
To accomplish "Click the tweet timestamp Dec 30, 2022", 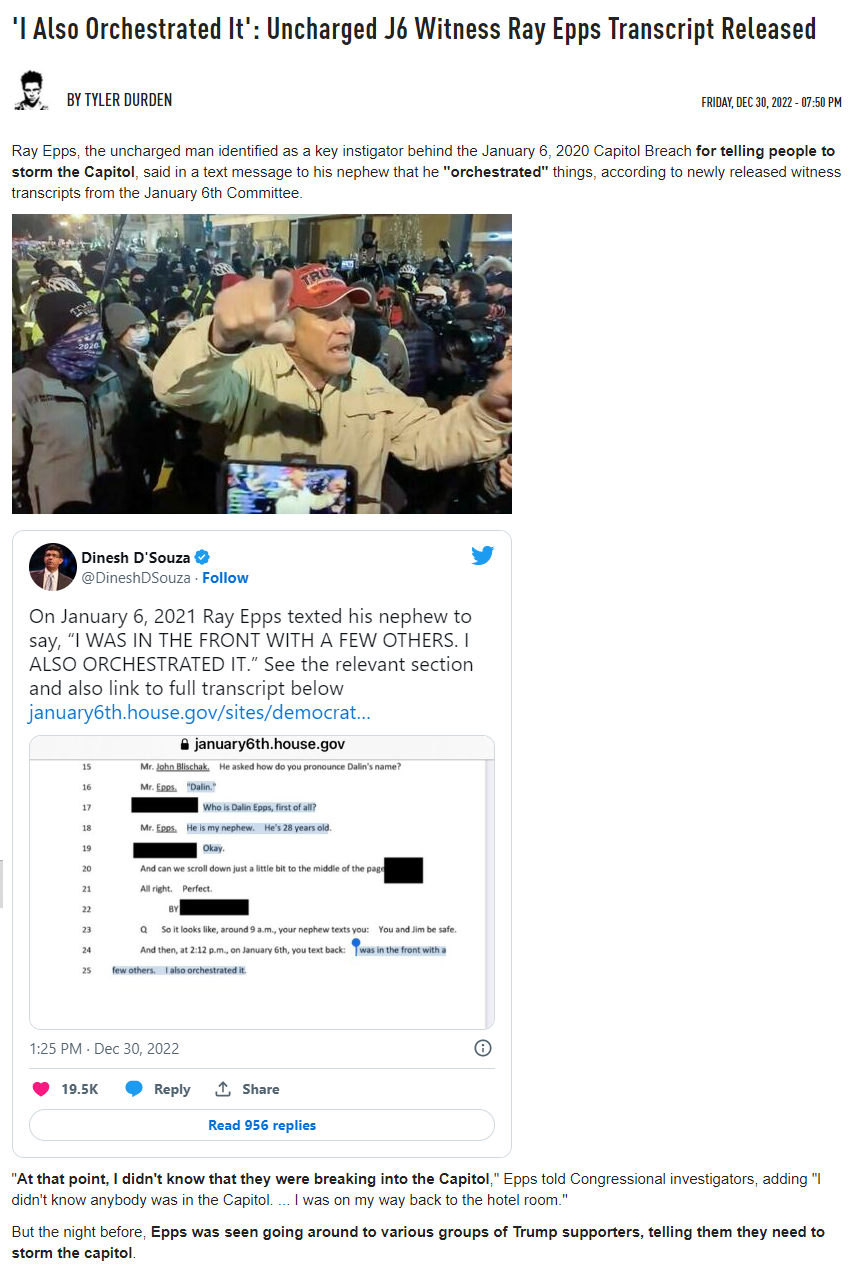I will tap(104, 1048).
